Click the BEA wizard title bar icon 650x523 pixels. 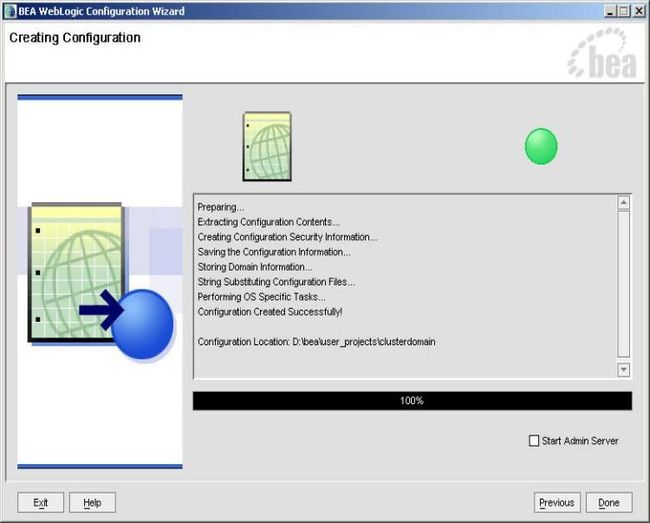click(10, 11)
